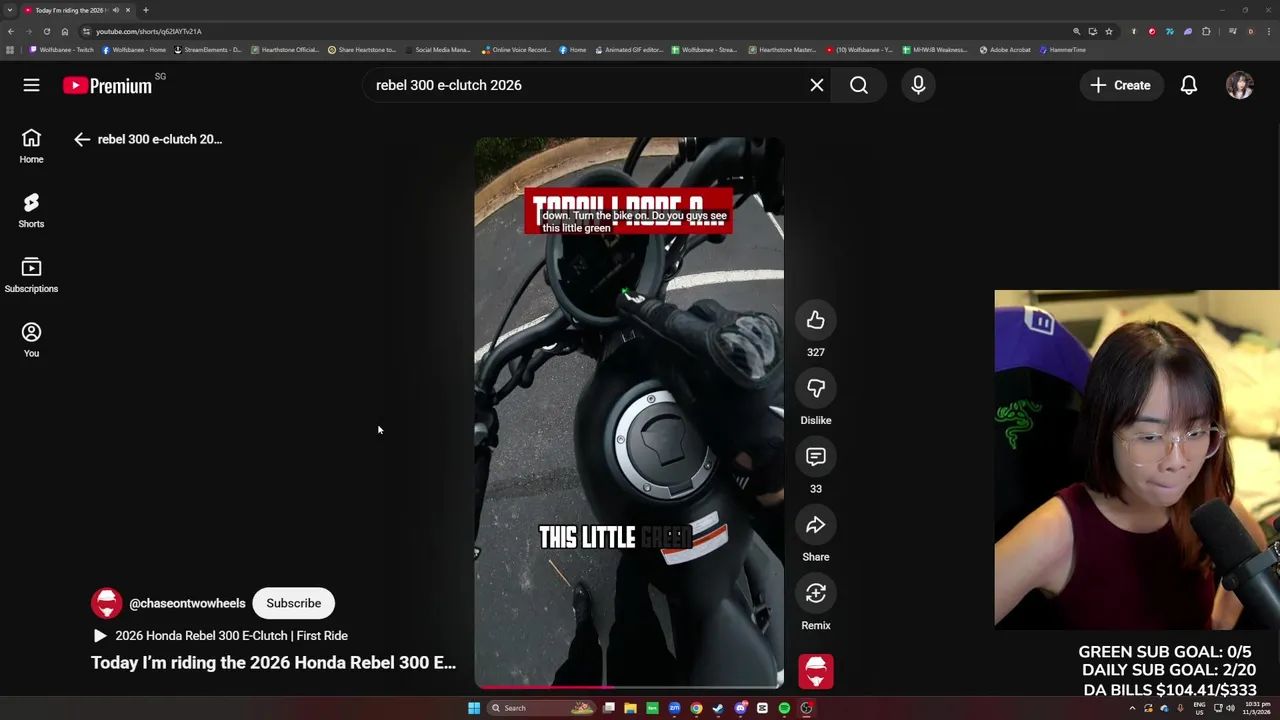This screenshot has width=1280, height=720.
Task: Open File Explorer from the taskbar
Action: pyautogui.click(x=630, y=708)
